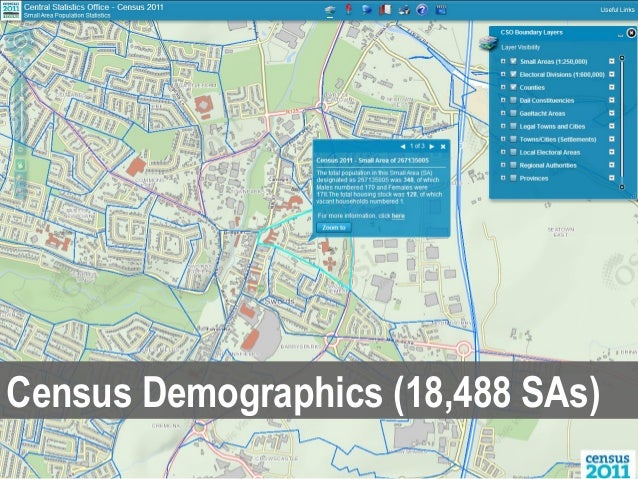The width and height of the screenshot is (638, 479).
Task: Enable the Local Electoral Areas layer
Action: [513, 152]
